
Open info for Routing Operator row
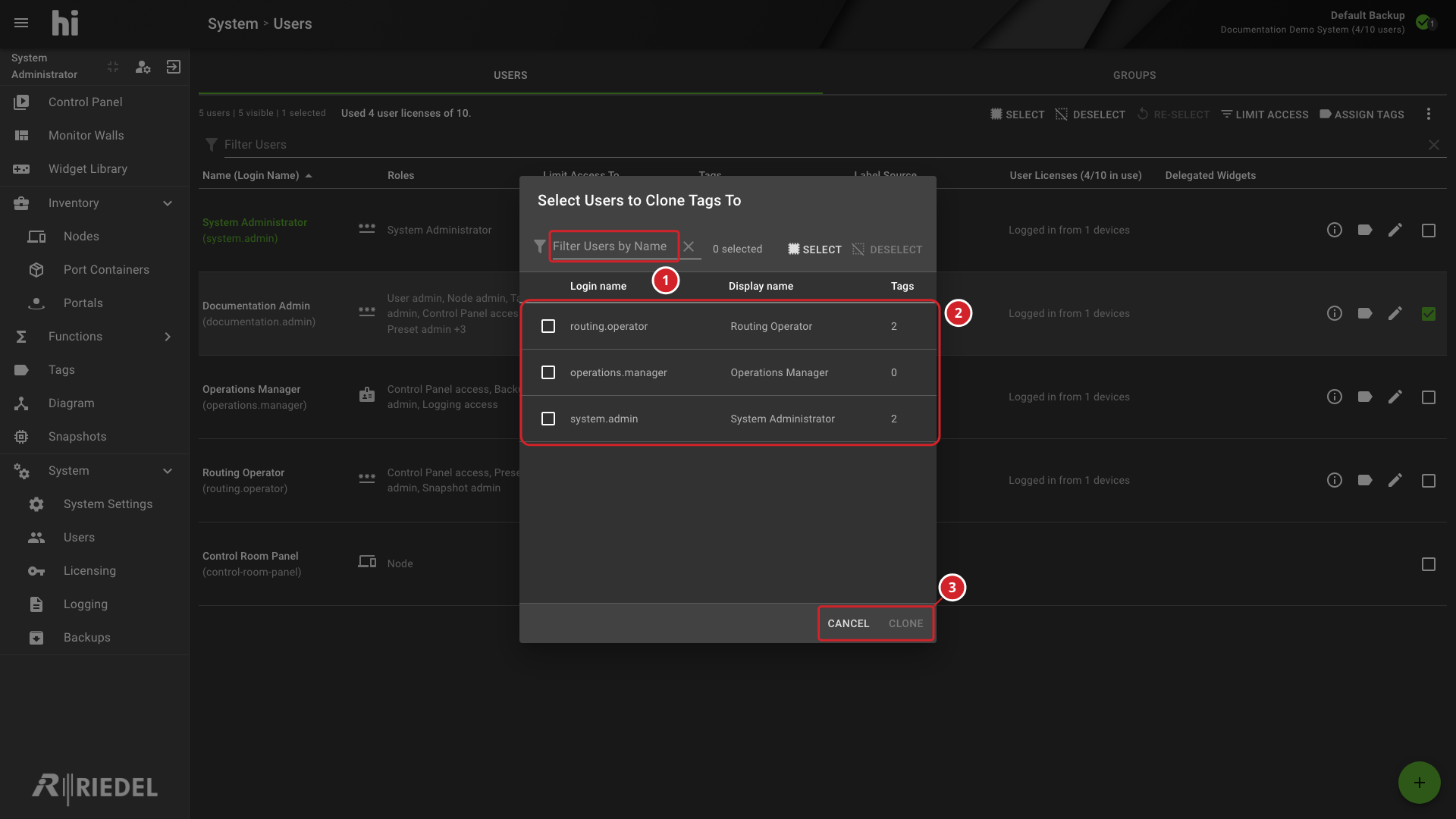click(1335, 480)
